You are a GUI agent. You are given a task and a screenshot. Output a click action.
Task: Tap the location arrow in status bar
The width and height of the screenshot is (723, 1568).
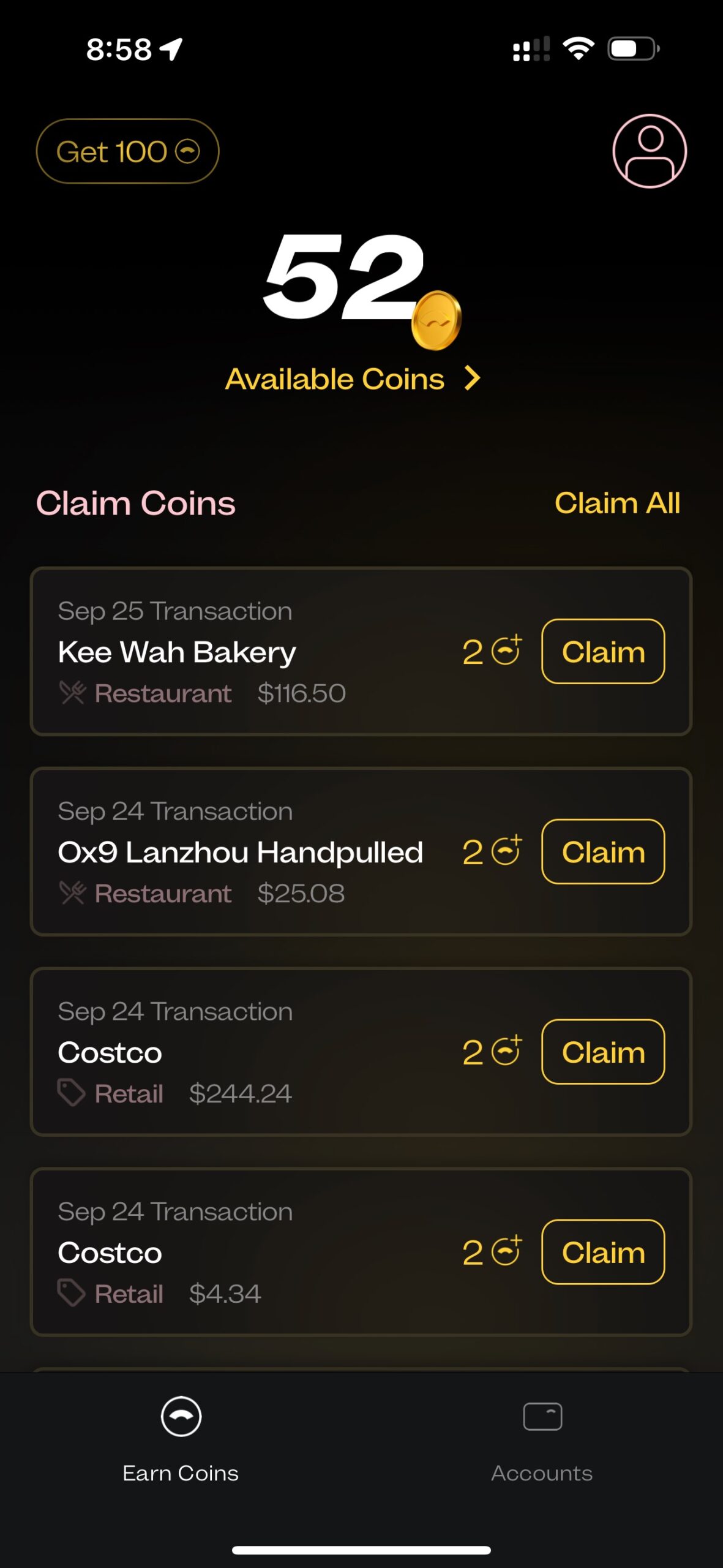(171, 49)
